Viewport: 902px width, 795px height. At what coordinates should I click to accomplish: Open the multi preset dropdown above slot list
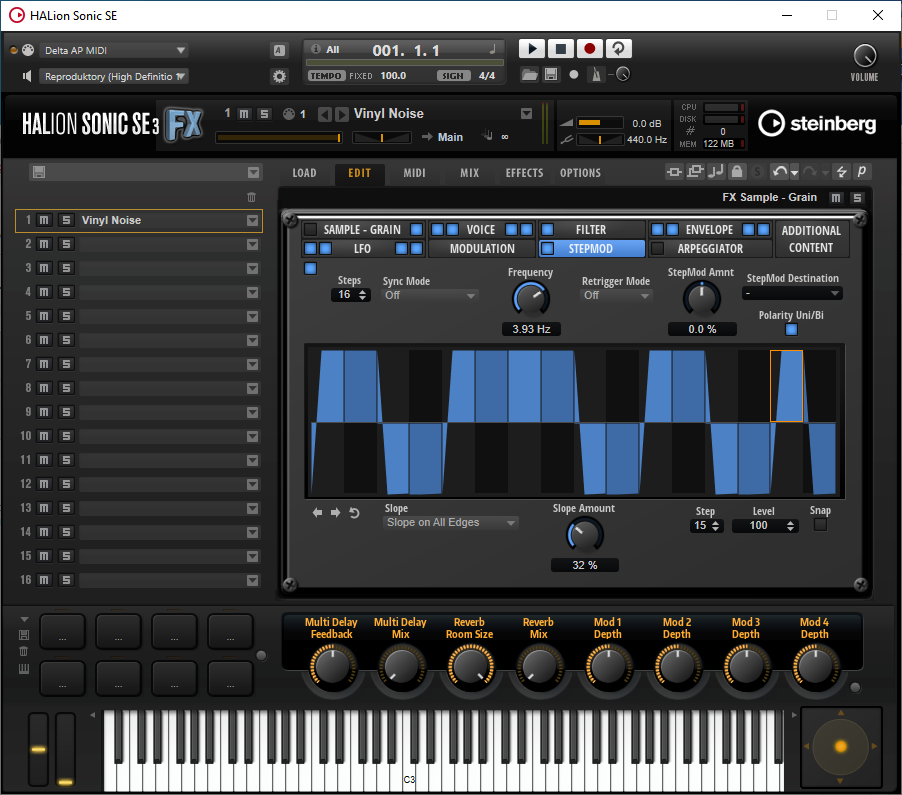pyautogui.click(x=253, y=173)
